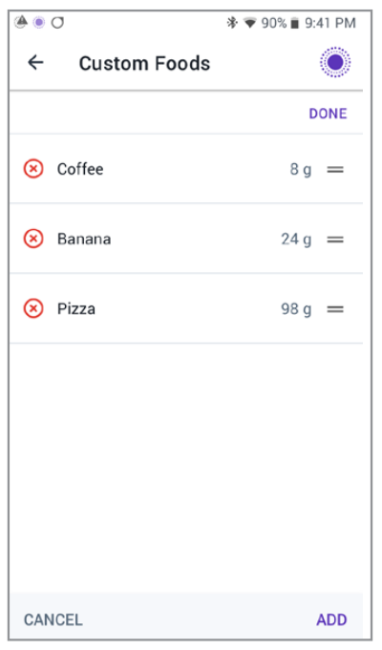Tap ADD to add a custom food

[x=331, y=620]
